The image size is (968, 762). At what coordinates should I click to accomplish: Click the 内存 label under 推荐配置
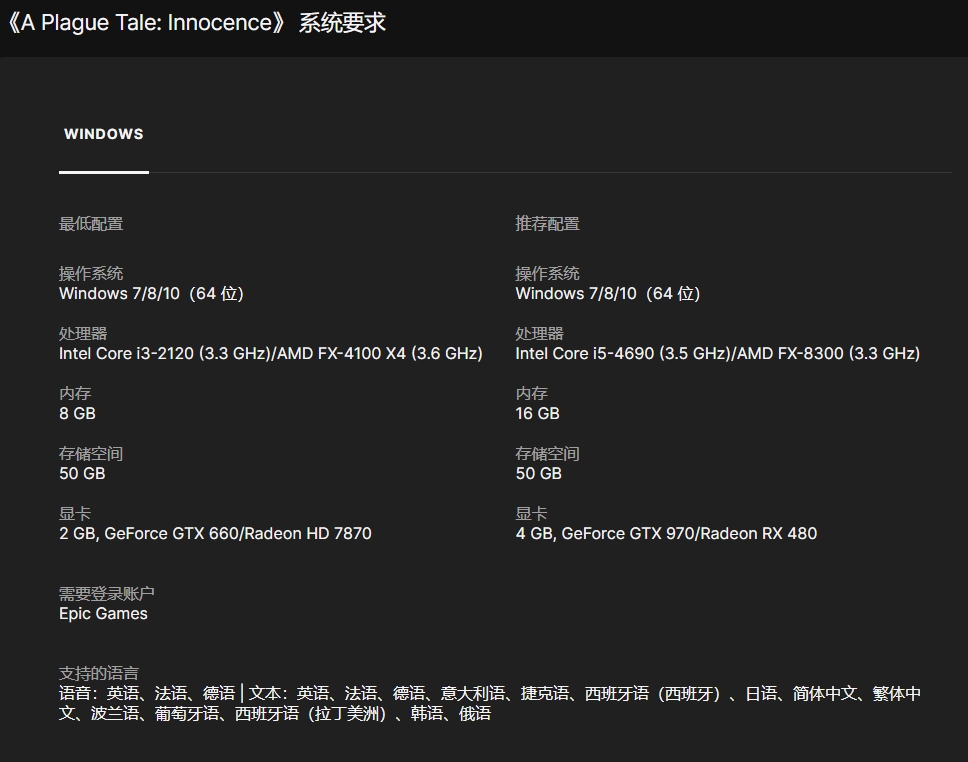(532, 393)
